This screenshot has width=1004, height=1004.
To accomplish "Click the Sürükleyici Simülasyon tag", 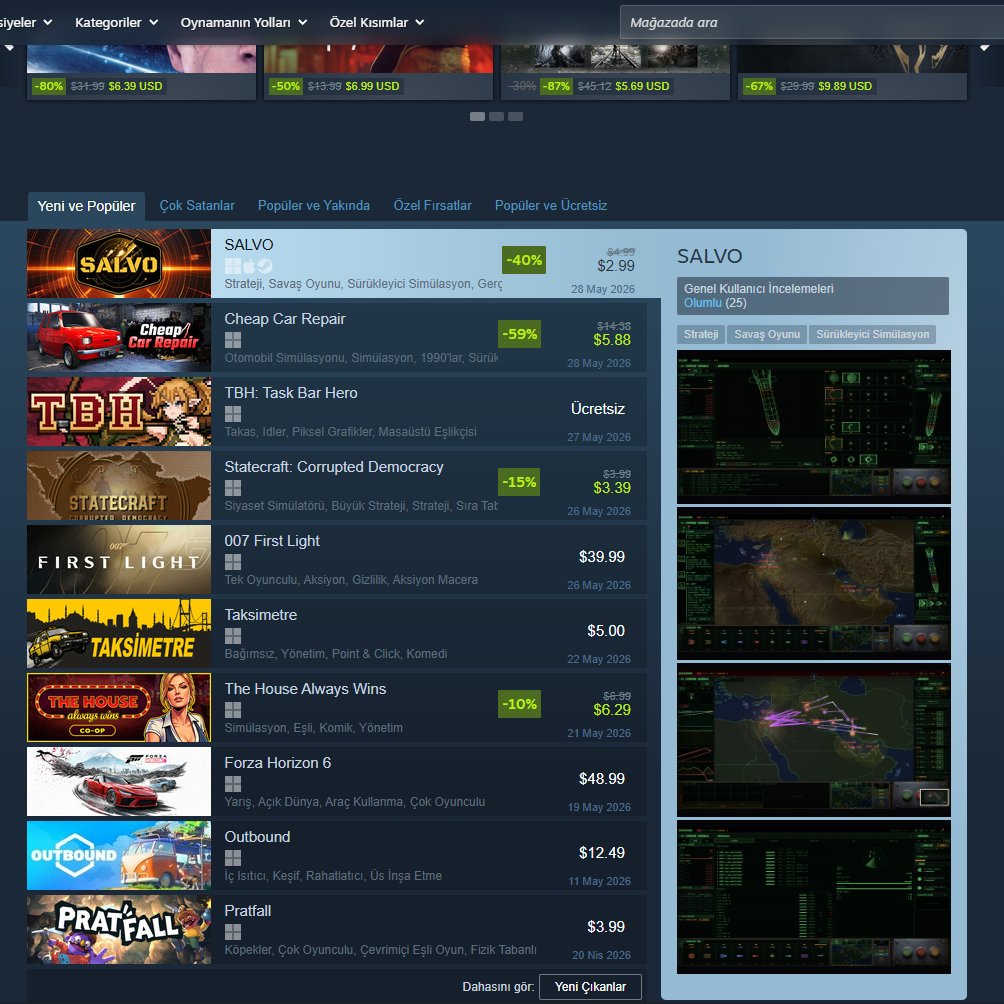I will (x=872, y=334).
